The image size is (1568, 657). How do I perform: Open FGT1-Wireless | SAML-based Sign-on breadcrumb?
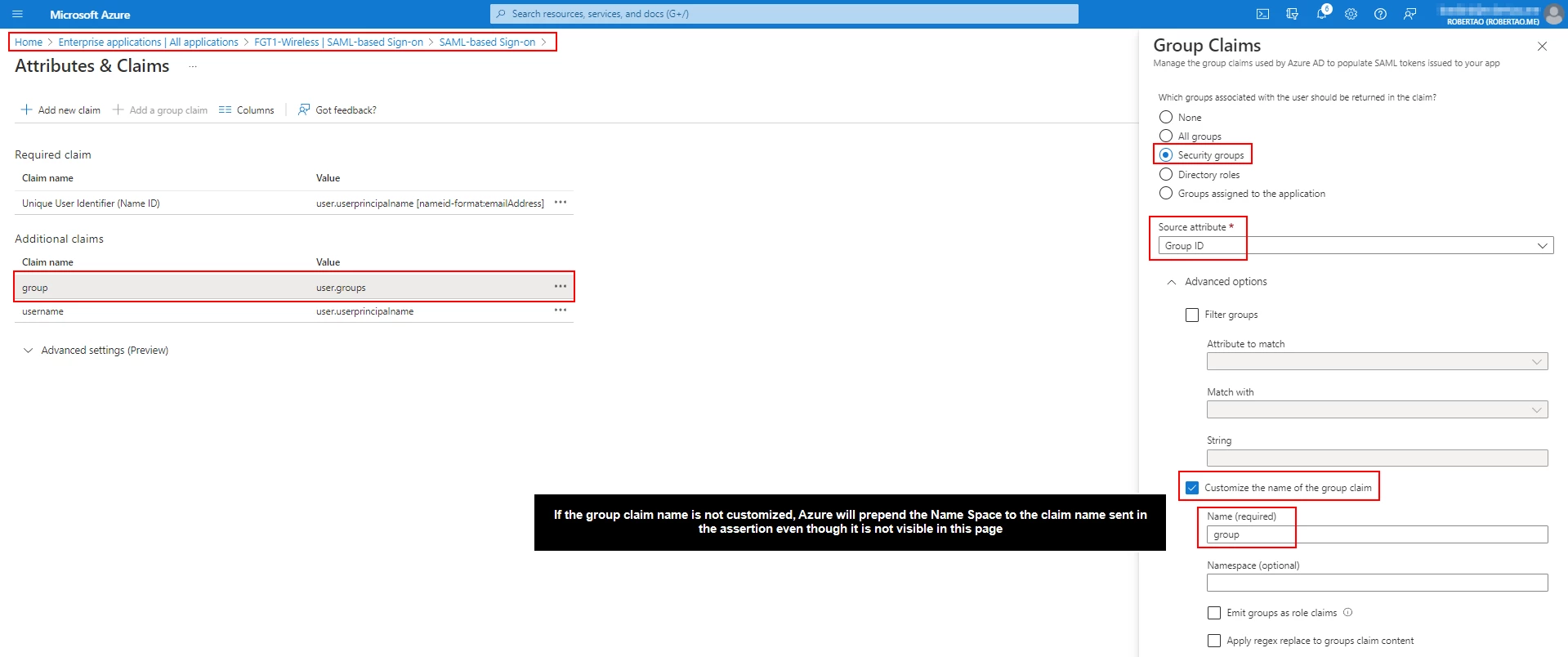coord(338,42)
